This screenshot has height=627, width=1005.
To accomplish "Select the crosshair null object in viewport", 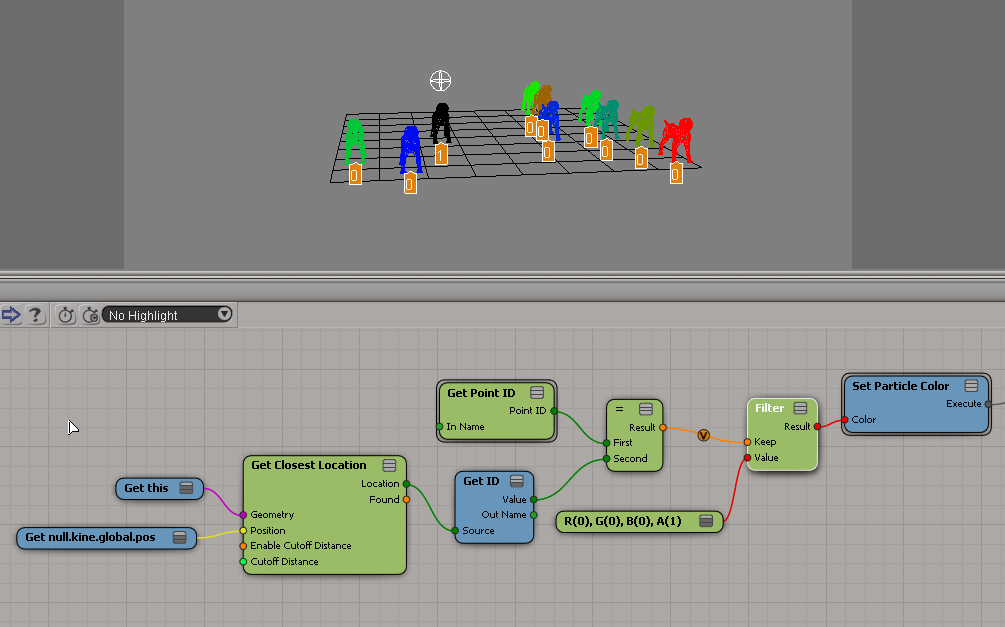I will 440,81.
